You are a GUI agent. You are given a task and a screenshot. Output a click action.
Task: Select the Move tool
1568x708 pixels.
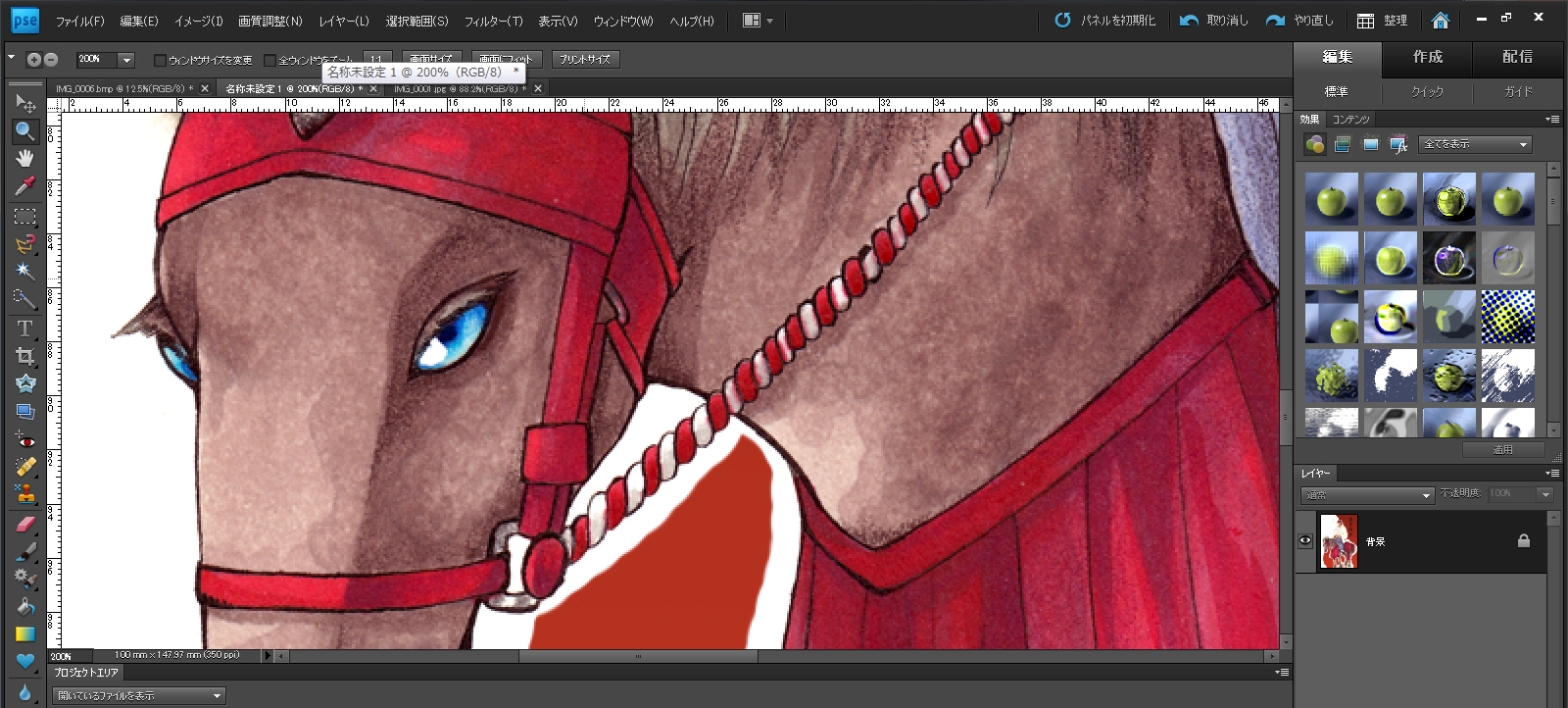point(25,102)
